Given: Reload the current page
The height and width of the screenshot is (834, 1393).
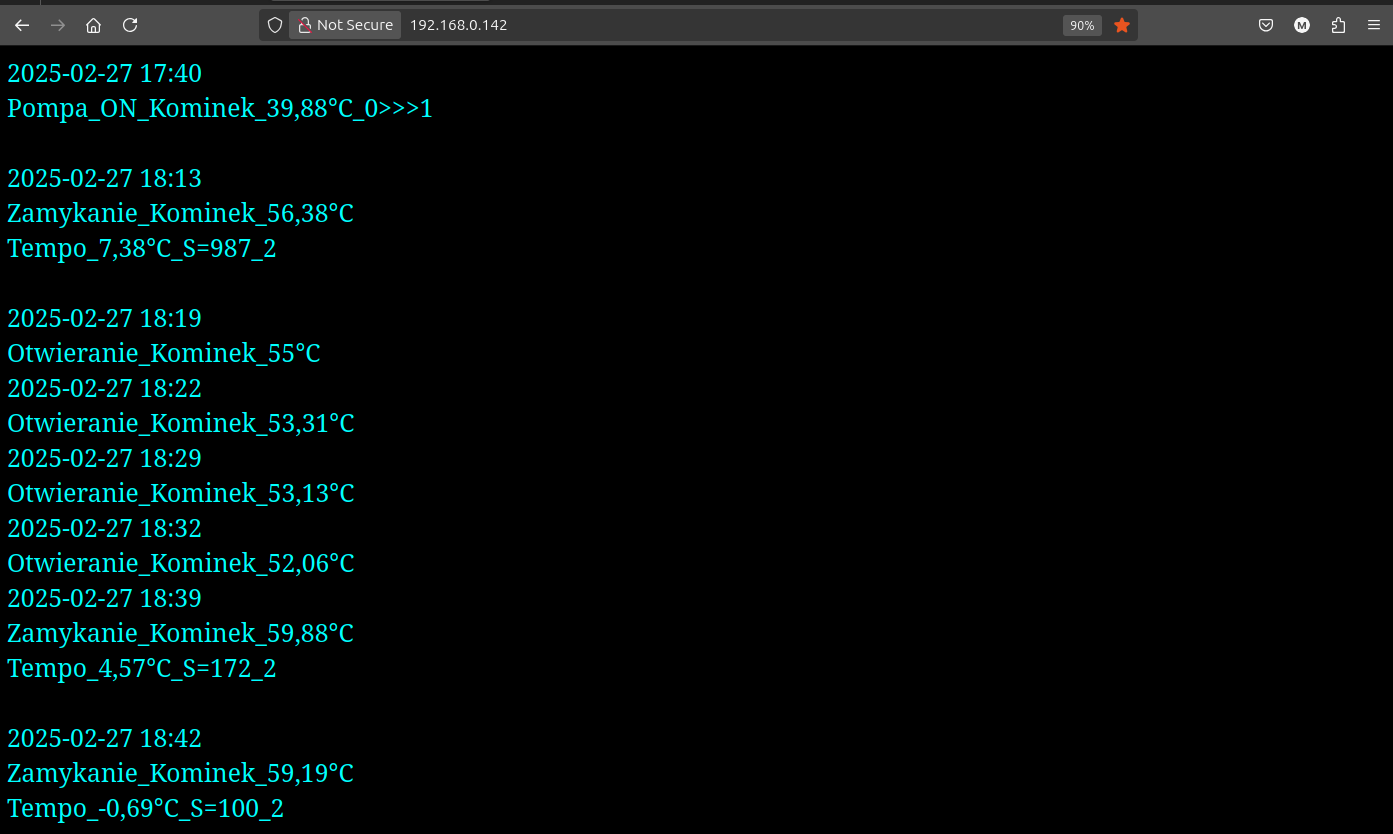Looking at the screenshot, I should [130, 25].
